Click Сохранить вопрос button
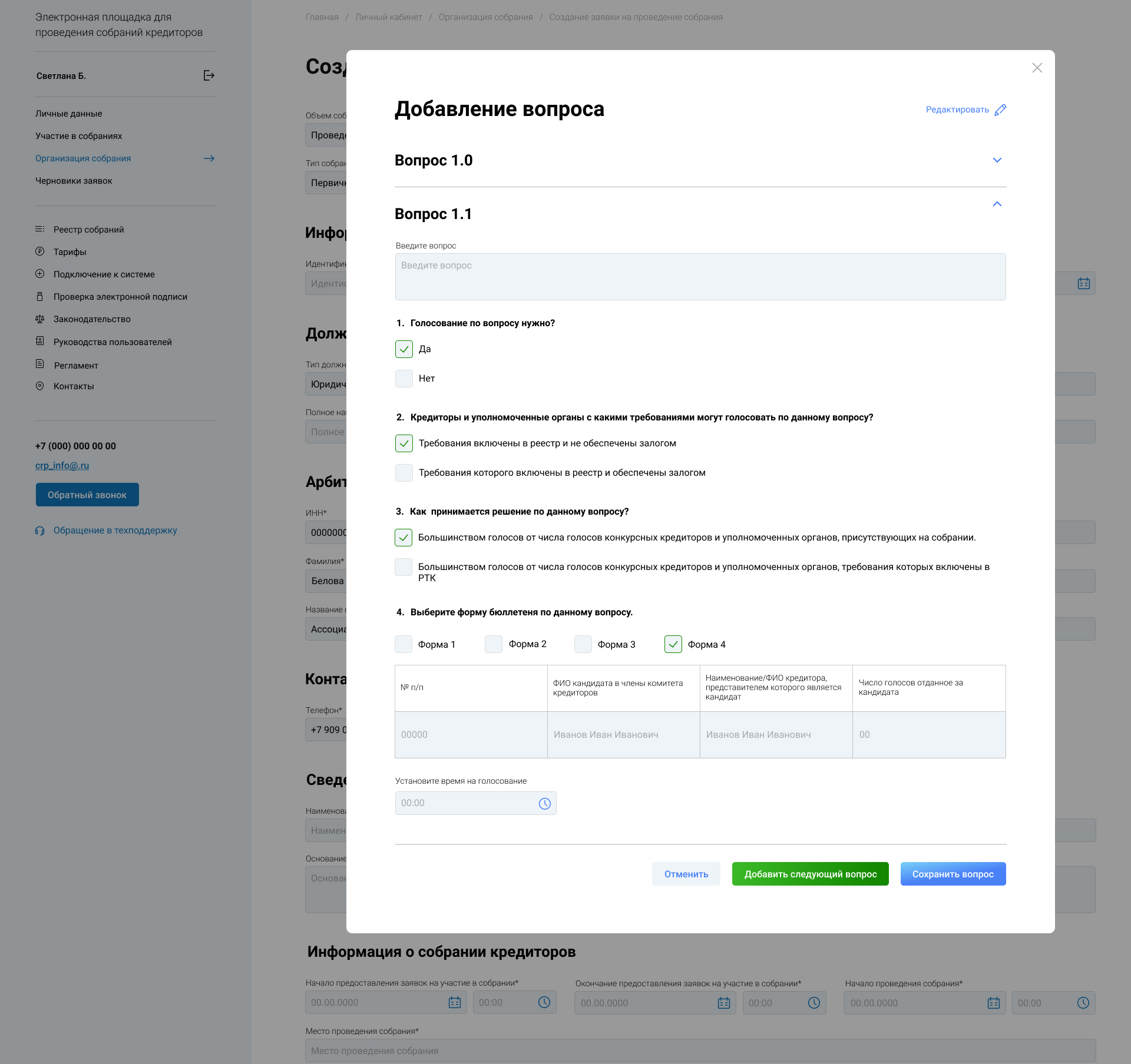The image size is (1131, 1064). 953,874
